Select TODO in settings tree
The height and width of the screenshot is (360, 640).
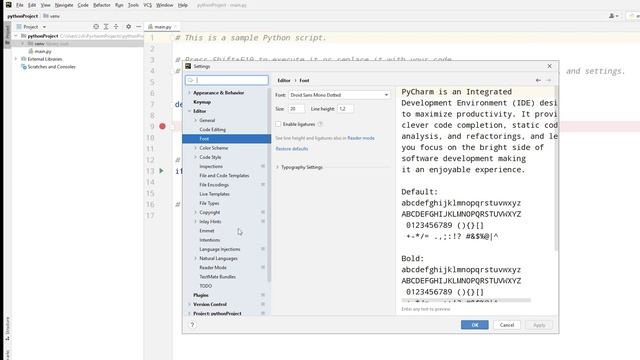(206, 286)
